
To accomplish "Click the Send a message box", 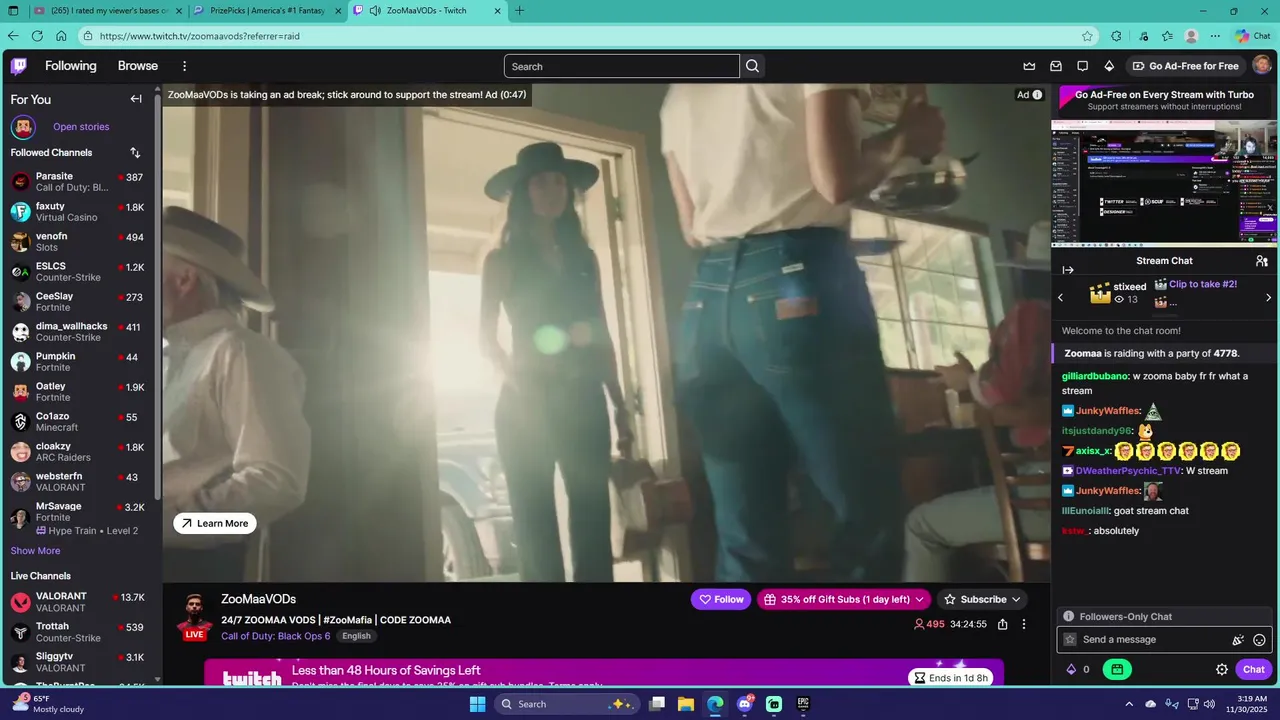I will (x=1165, y=640).
